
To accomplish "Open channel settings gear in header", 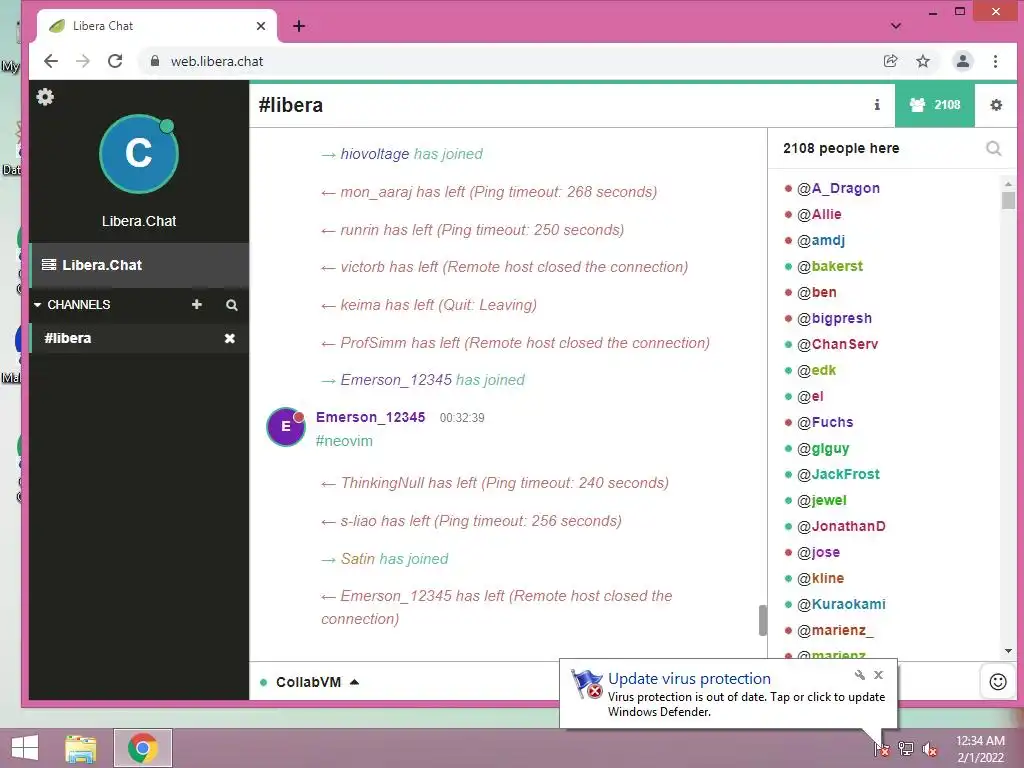I will (x=996, y=104).
